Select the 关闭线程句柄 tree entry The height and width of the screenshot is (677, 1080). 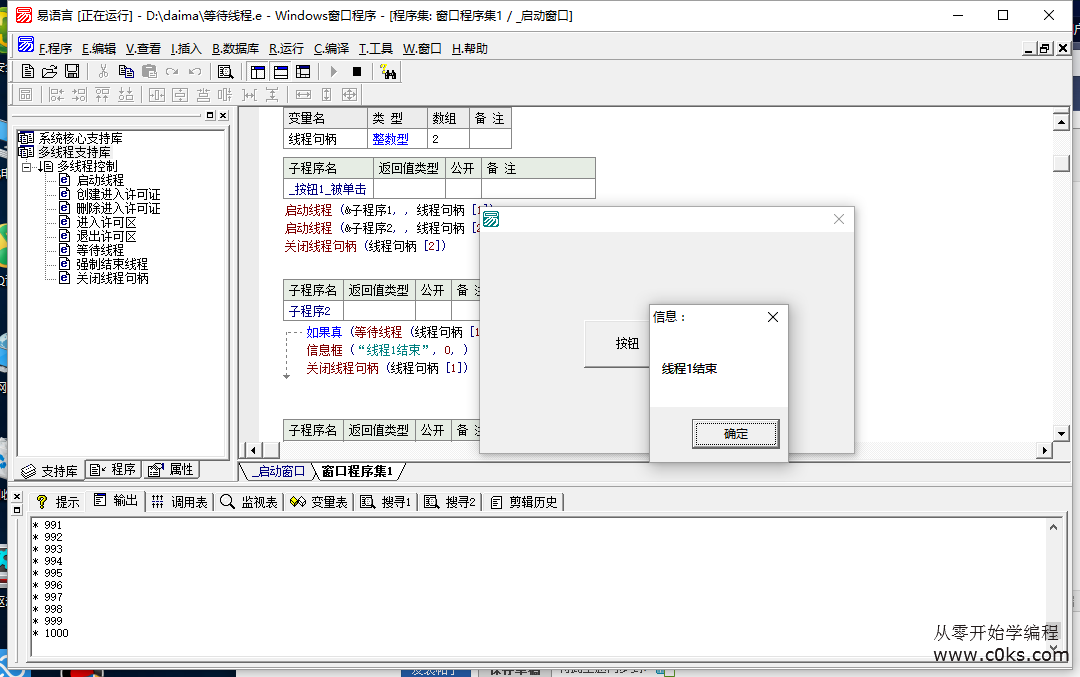coord(112,278)
